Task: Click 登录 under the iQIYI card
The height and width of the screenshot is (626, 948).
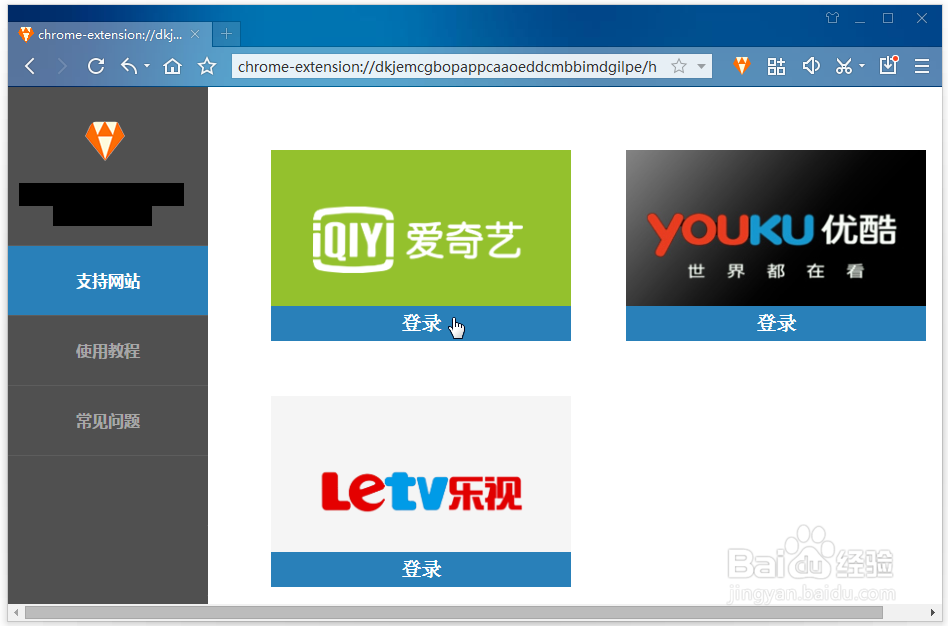Action: pyautogui.click(x=421, y=324)
